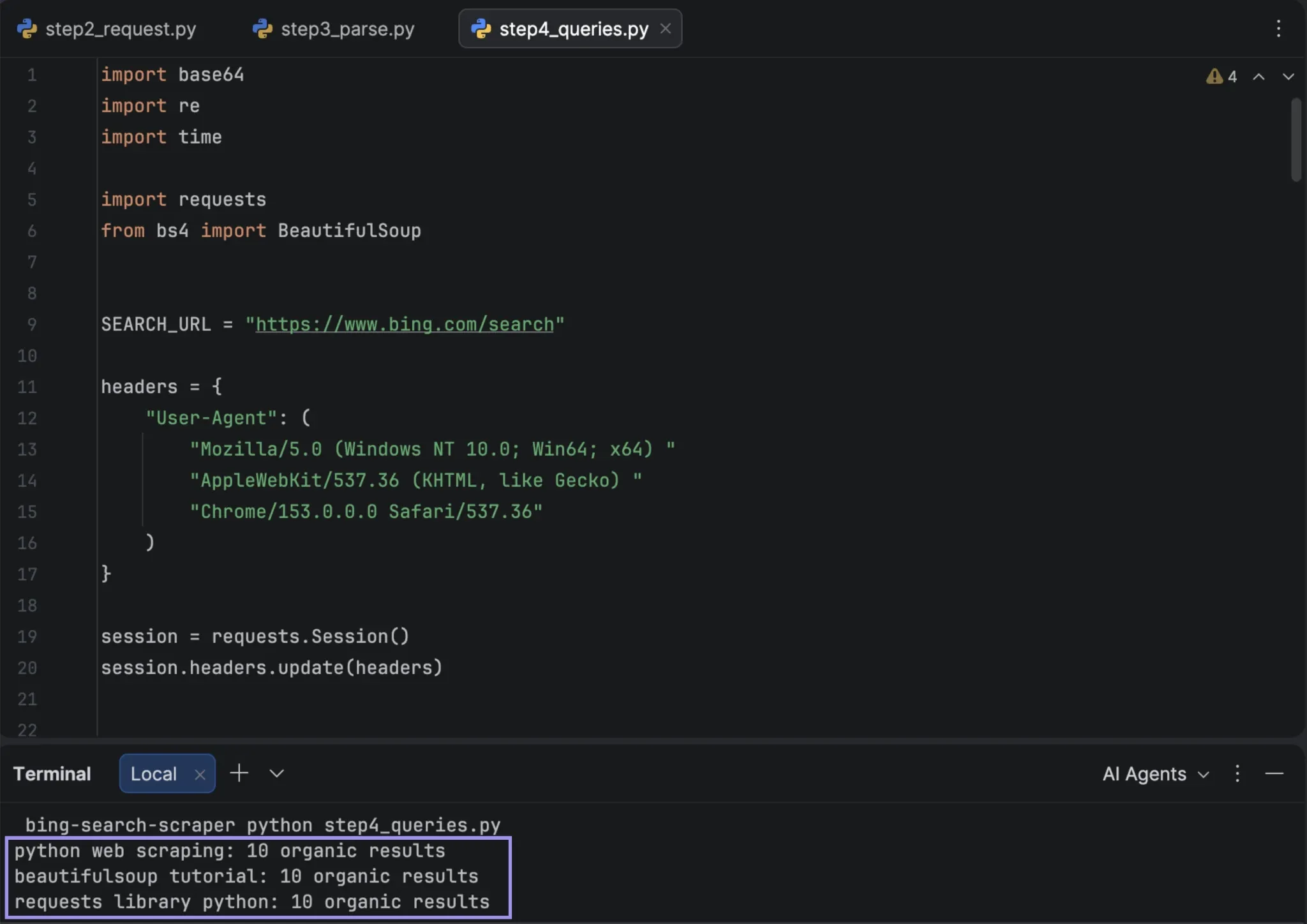Screen dimensions: 1307x924
Task: Open the AI Agents dropdown
Action: click(1156, 774)
